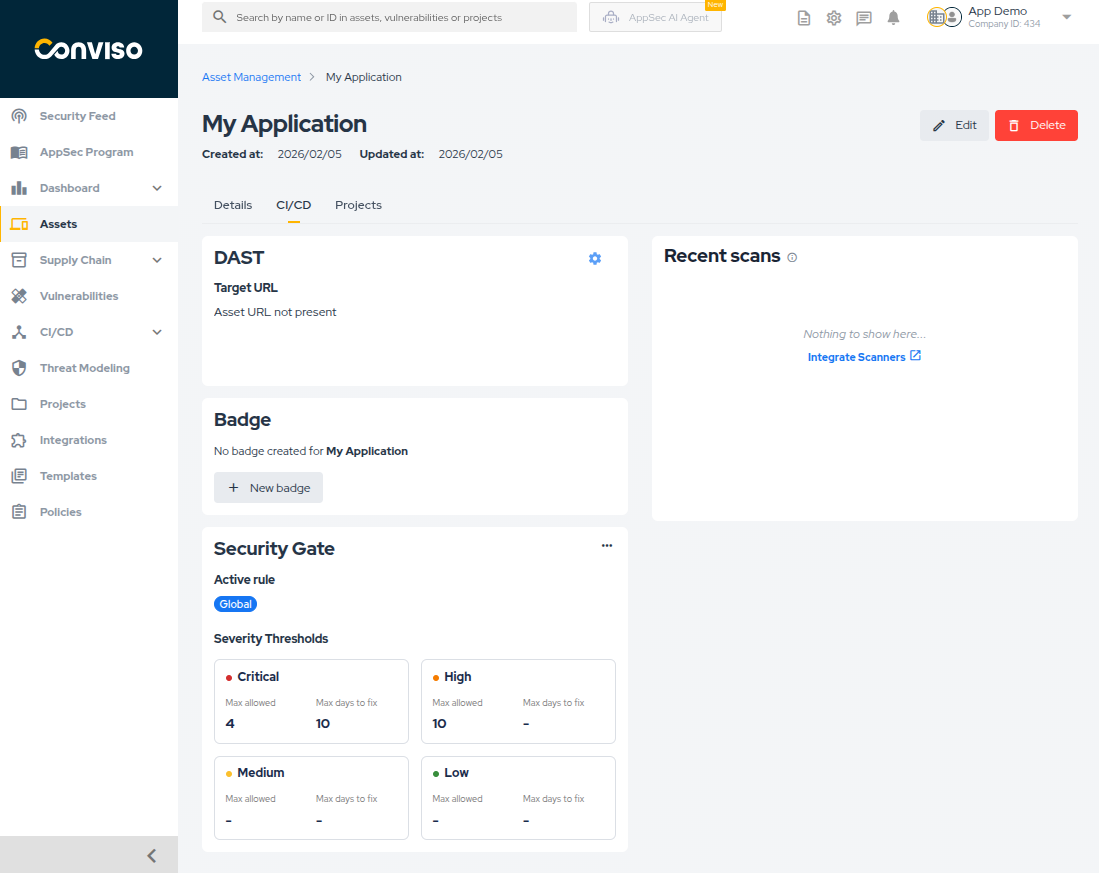Open Security Gate three-dot menu
The image size is (1099, 873).
(x=607, y=545)
